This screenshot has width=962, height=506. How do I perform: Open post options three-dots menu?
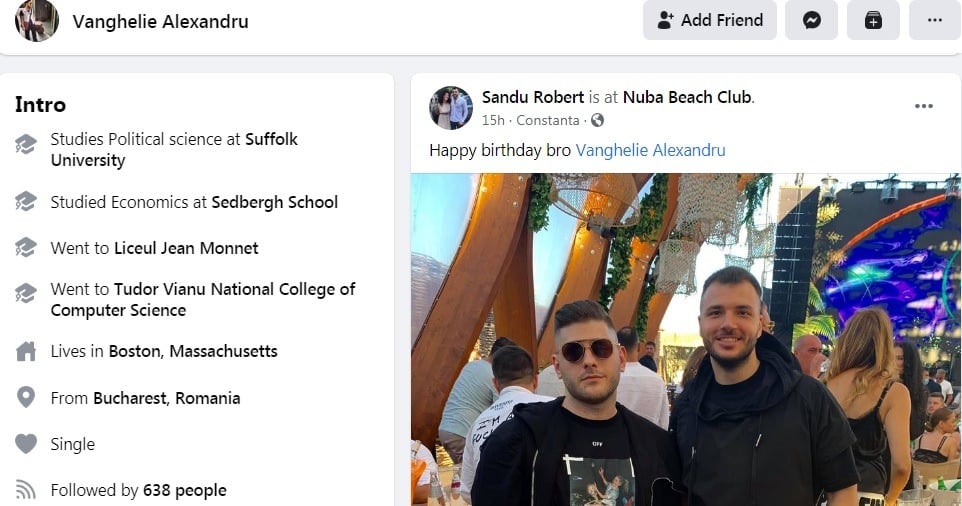pos(923,107)
